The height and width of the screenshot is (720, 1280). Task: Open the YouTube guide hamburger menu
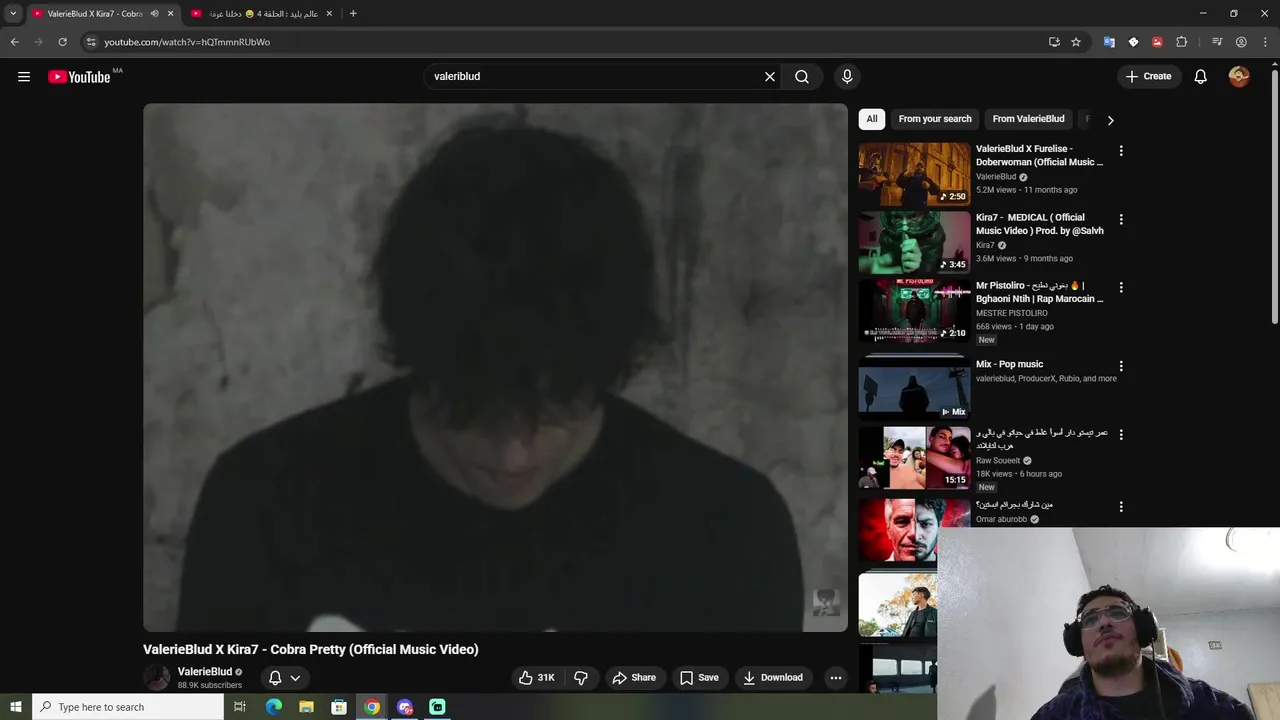(x=24, y=77)
